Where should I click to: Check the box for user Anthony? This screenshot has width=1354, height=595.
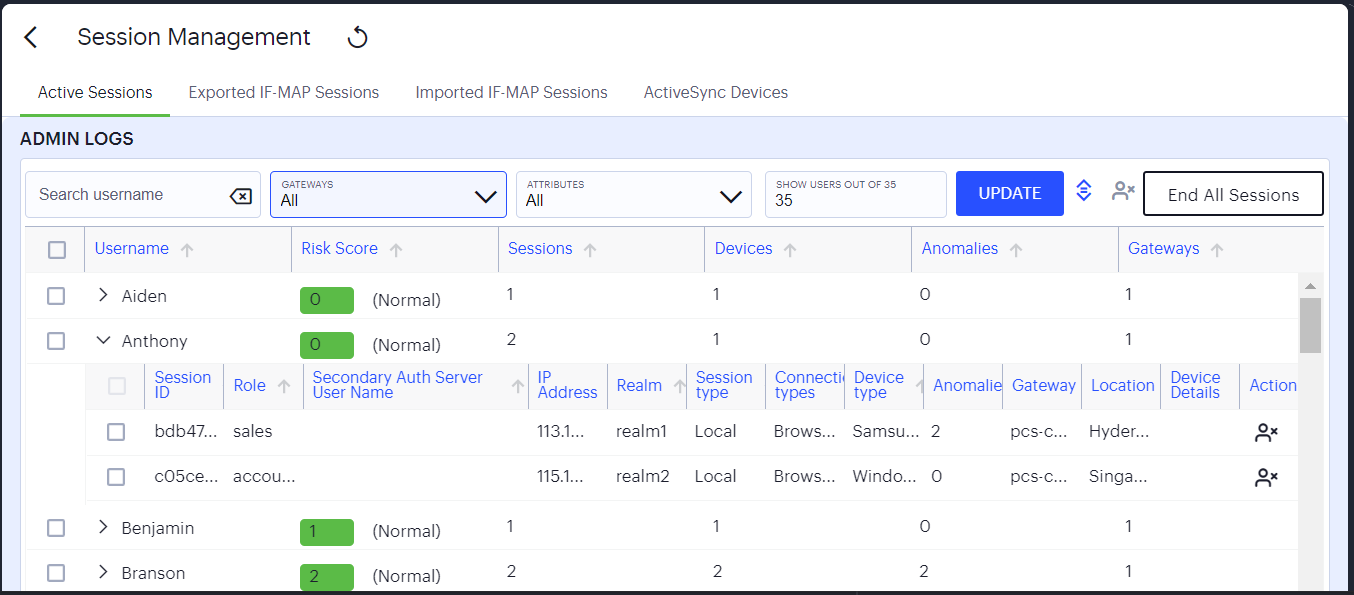point(56,341)
